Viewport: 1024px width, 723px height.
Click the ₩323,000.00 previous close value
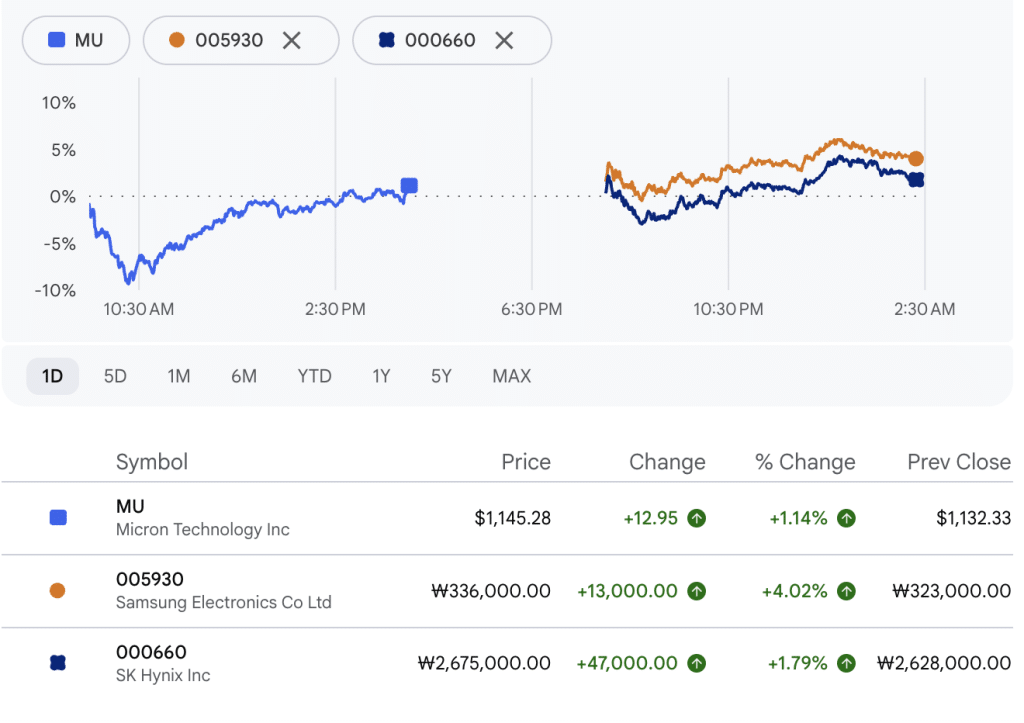952,591
